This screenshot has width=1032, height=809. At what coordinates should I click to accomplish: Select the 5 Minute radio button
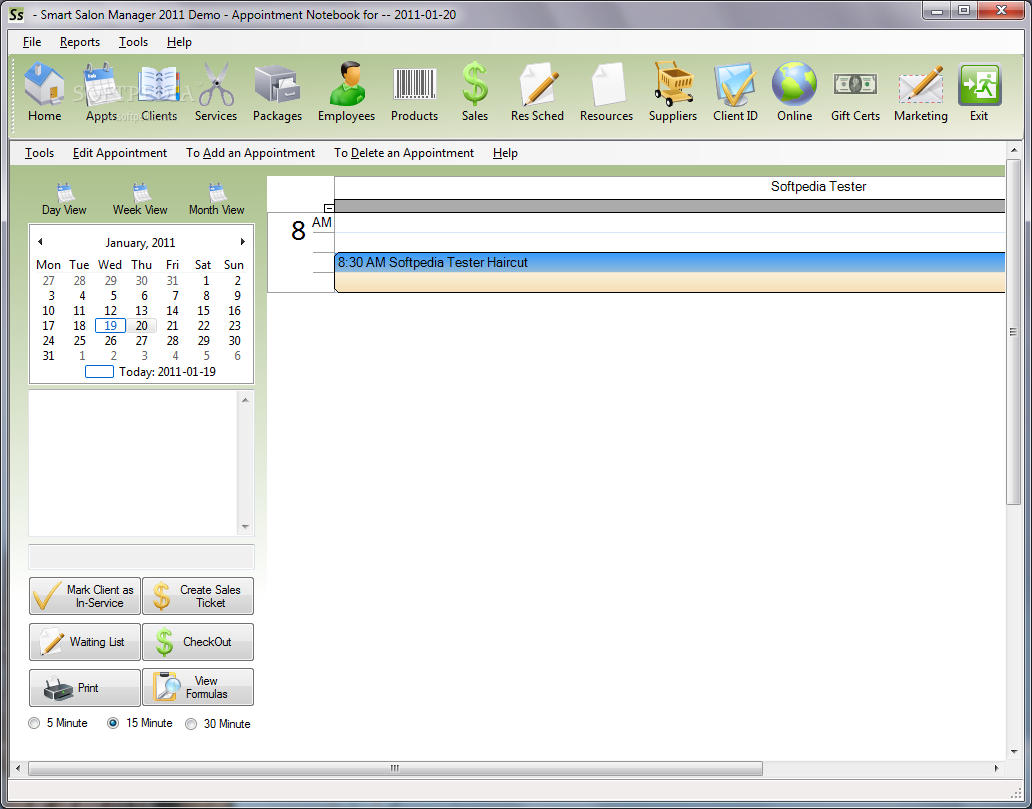34,723
